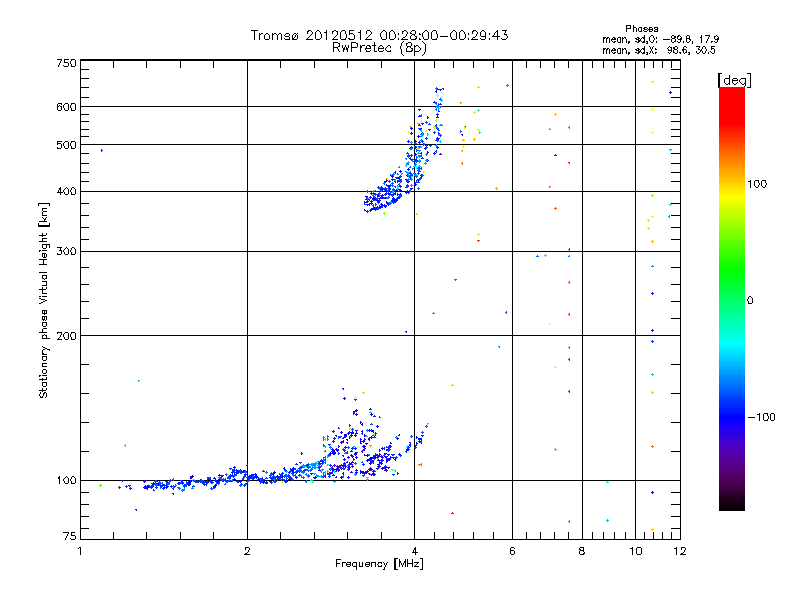
Task: Click the colorbar "100" tick label
Action: (x=757, y=184)
